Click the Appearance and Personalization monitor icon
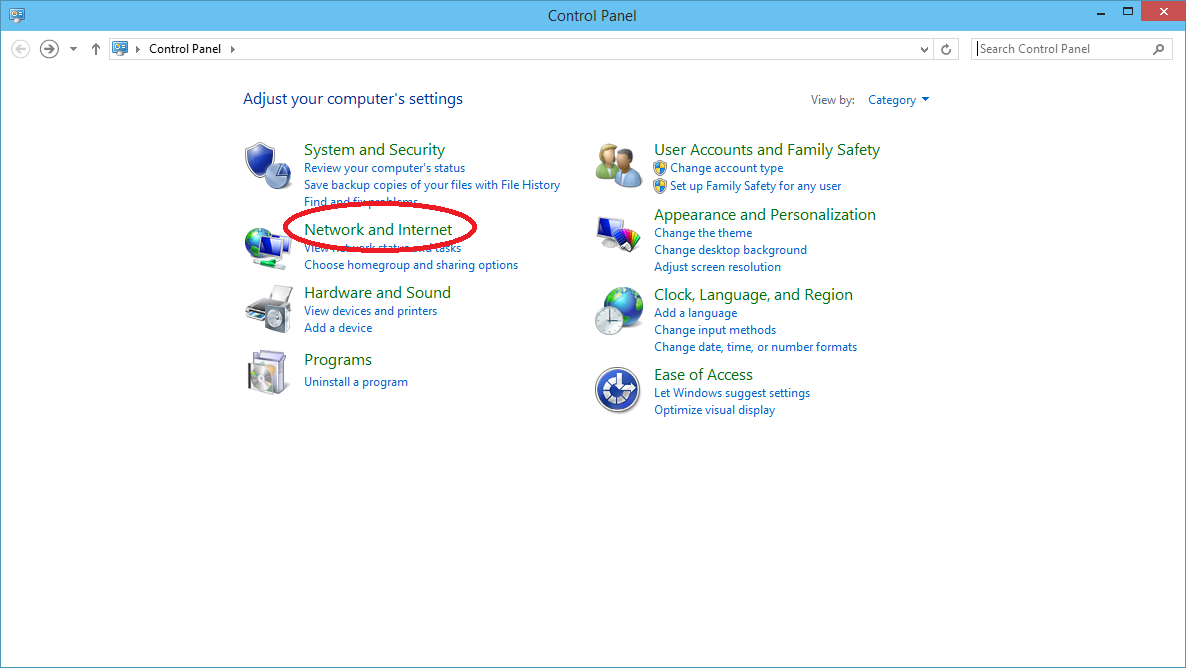1186x668 pixels. tap(618, 234)
